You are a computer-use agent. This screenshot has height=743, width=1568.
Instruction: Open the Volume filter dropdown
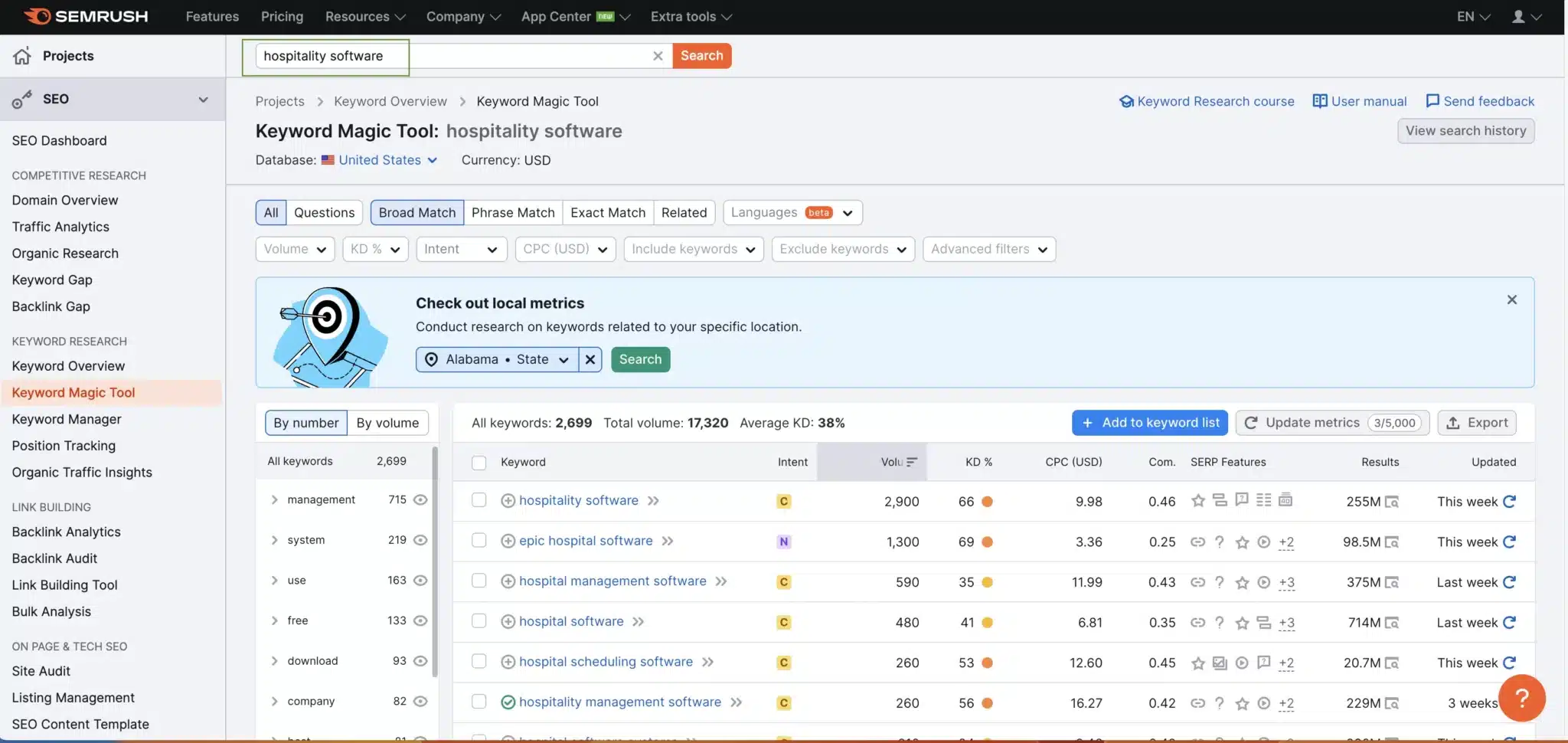295,249
